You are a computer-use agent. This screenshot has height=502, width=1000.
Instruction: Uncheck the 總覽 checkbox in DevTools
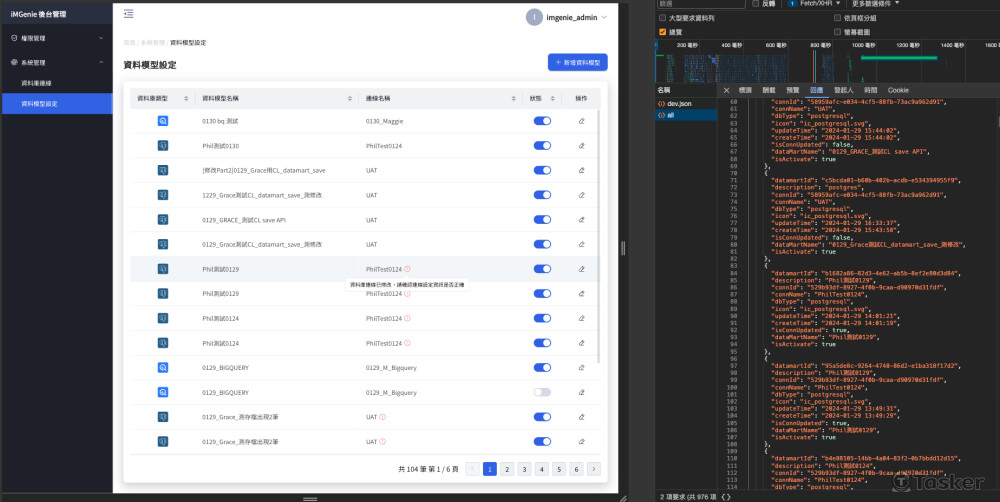[662, 32]
